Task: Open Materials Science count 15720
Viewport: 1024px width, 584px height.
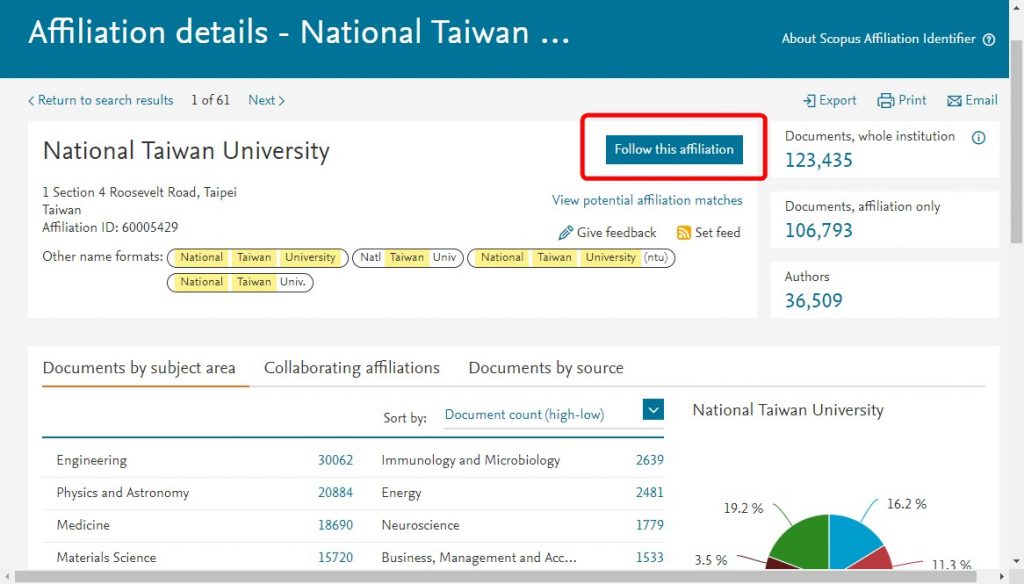Action: pos(335,558)
